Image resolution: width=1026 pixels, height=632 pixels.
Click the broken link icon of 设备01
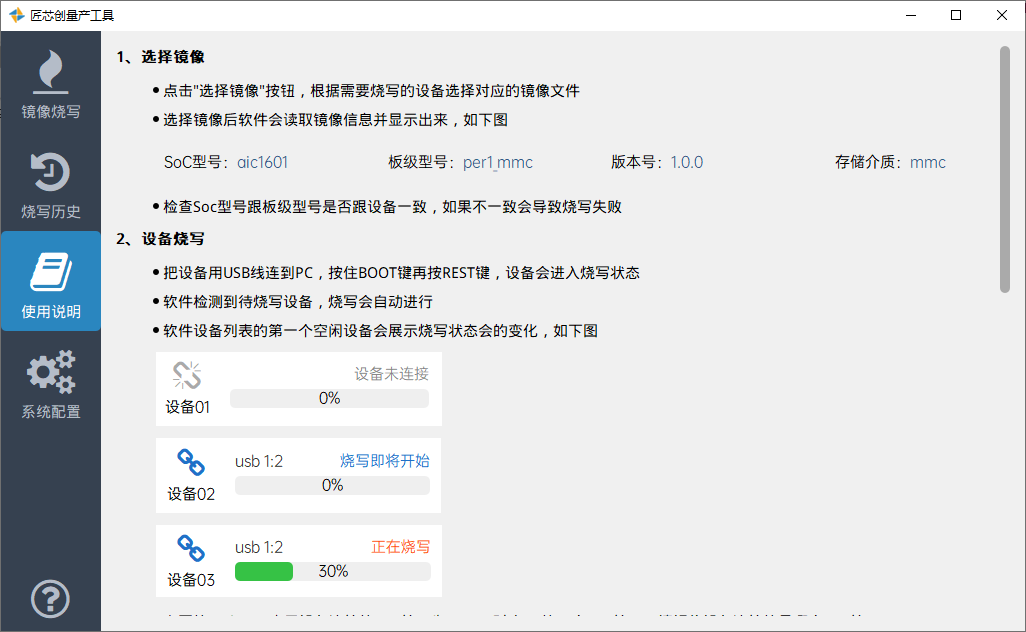pos(187,375)
